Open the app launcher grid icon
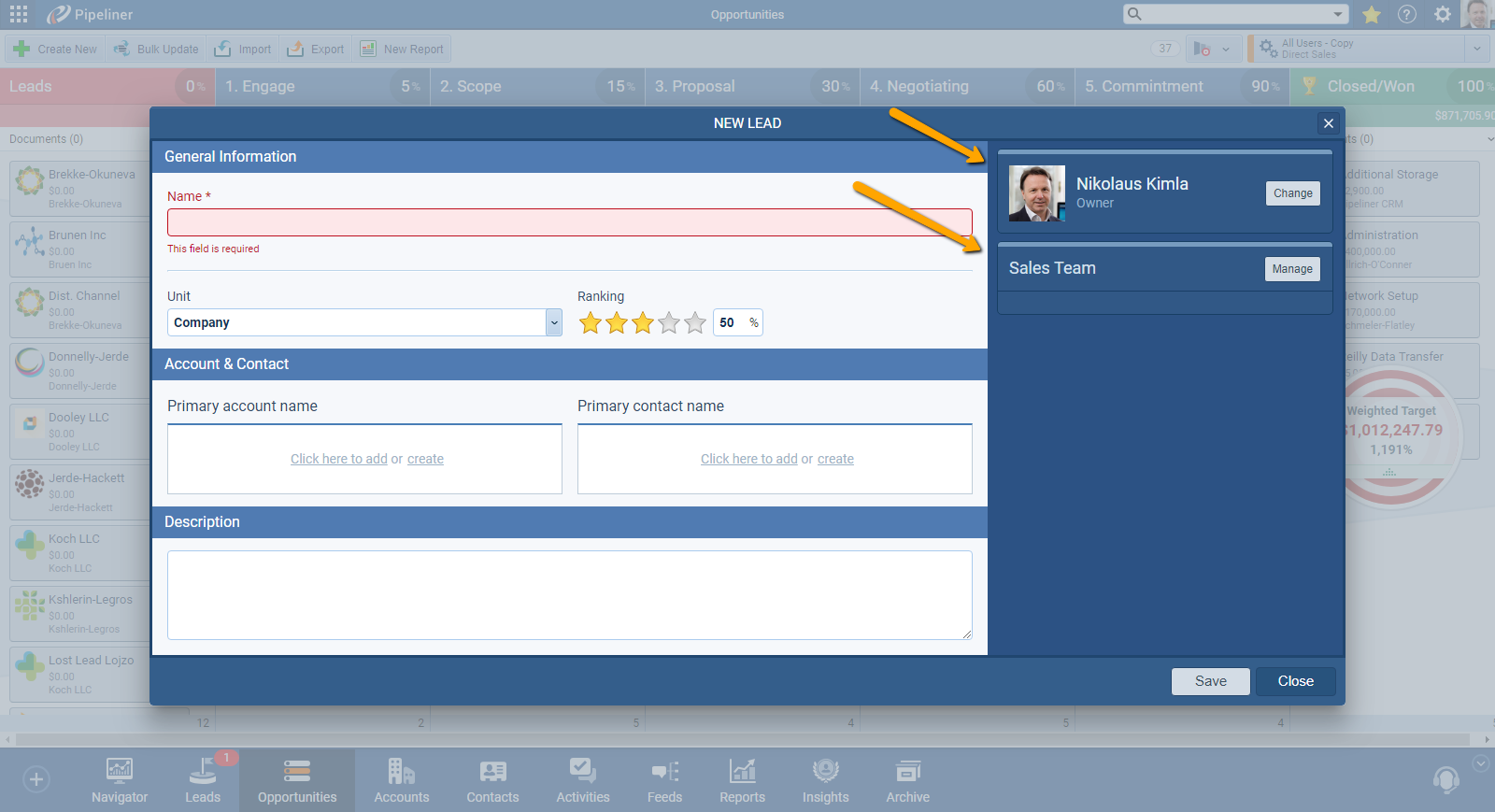The height and width of the screenshot is (812, 1495). click(19, 14)
